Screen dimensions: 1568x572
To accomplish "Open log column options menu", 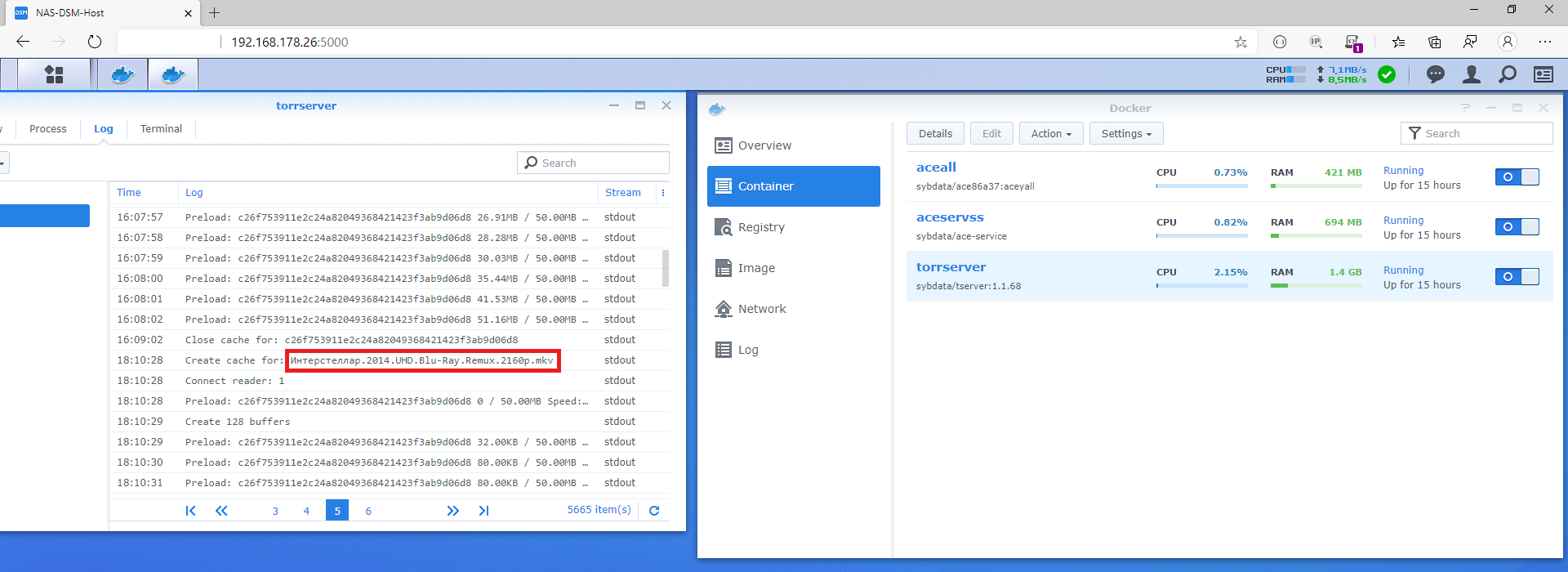I will (663, 193).
